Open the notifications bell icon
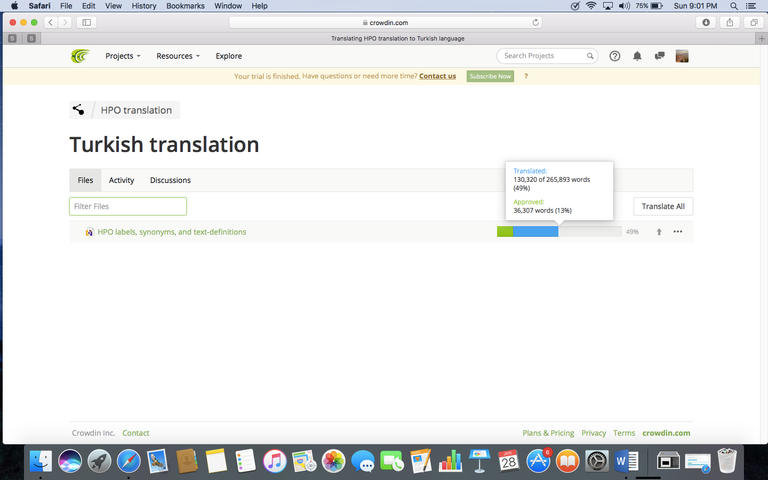 click(x=637, y=56)
